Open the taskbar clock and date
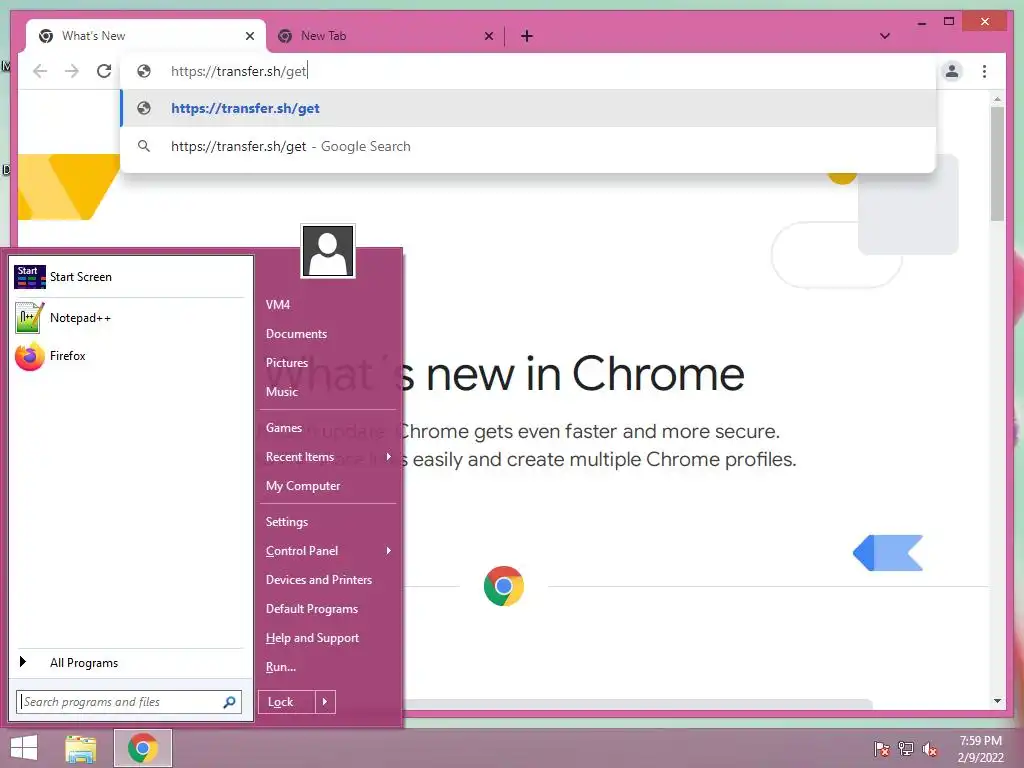The image size is (1024, 768). click(x=980, y=748)
